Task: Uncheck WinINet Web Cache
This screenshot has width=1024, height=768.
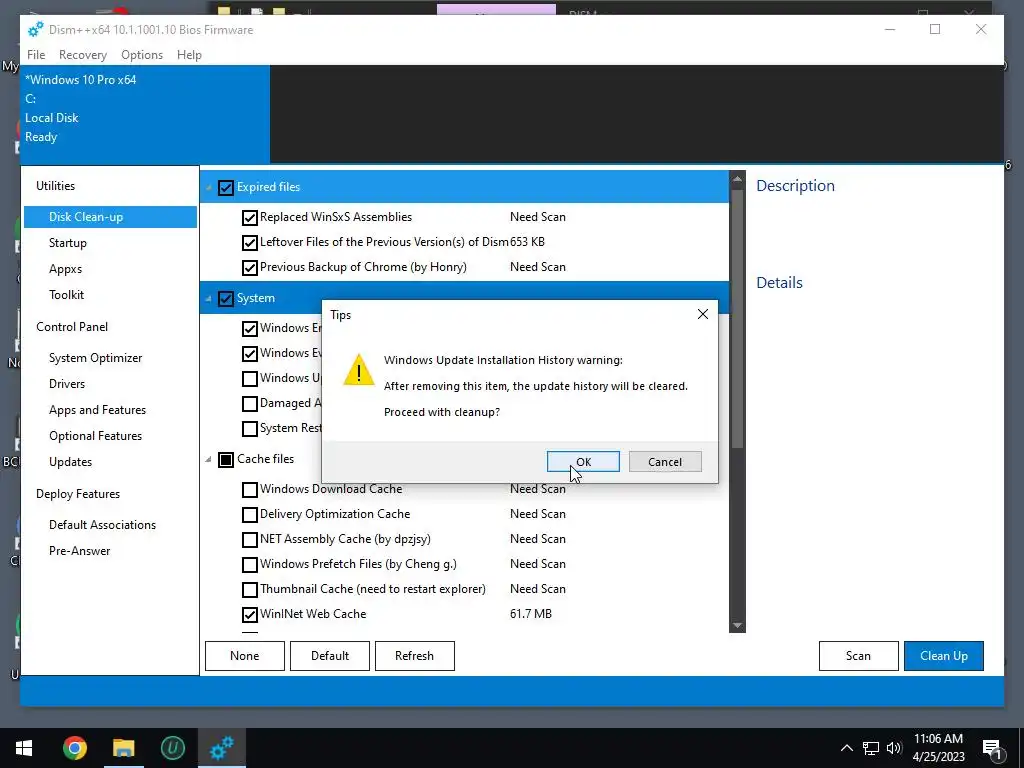Action: [249, 615]
